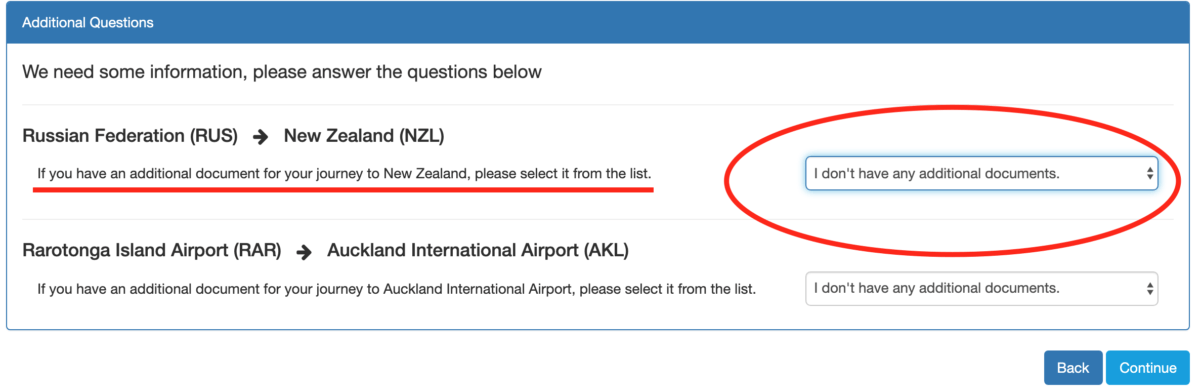This screenshot has height=391, width=1200.
Task: Click the Continue button
Action: 1148,368
